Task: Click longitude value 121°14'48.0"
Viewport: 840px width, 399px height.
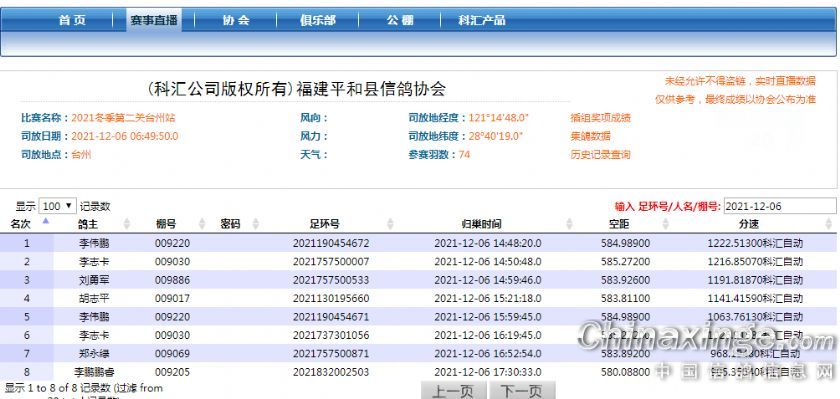Action: (499, 118)
